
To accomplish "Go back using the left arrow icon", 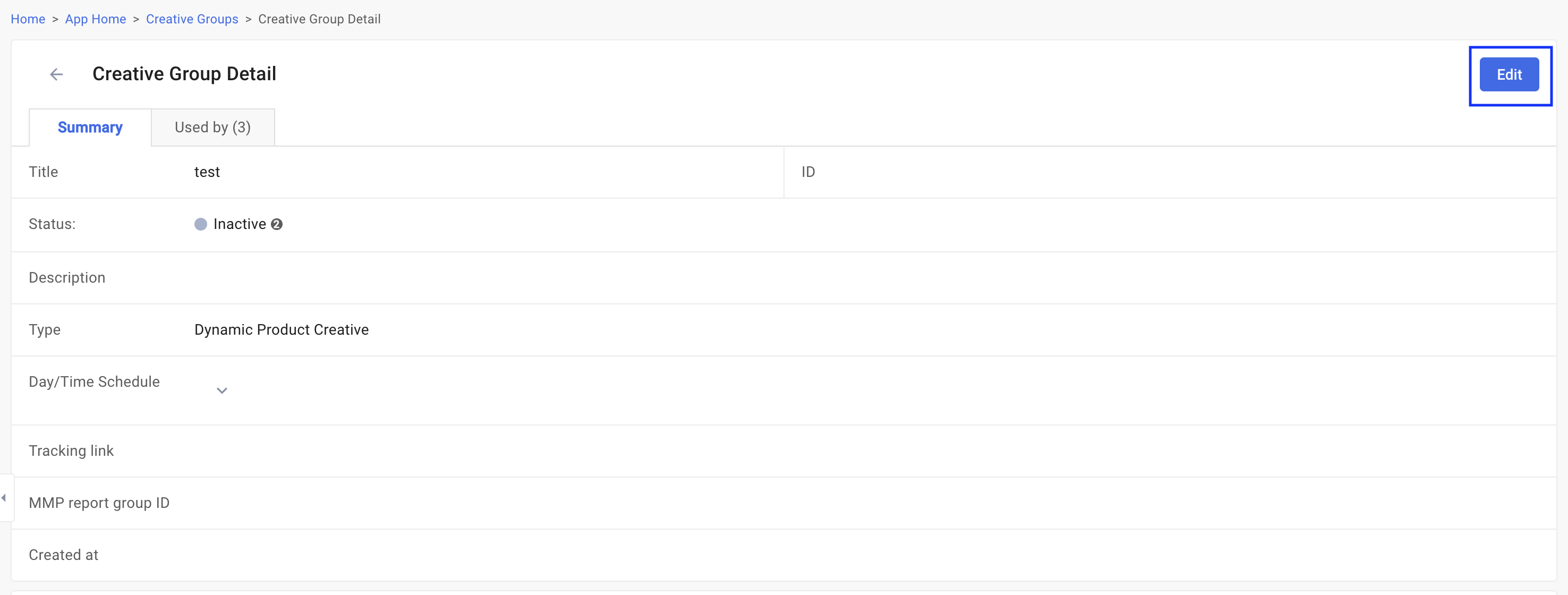I will pos(56,74).
